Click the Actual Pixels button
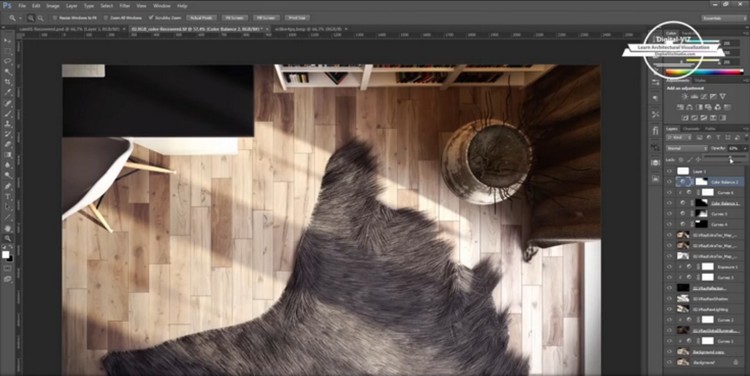This screenshot has height=376, width=750. point(201,18)
